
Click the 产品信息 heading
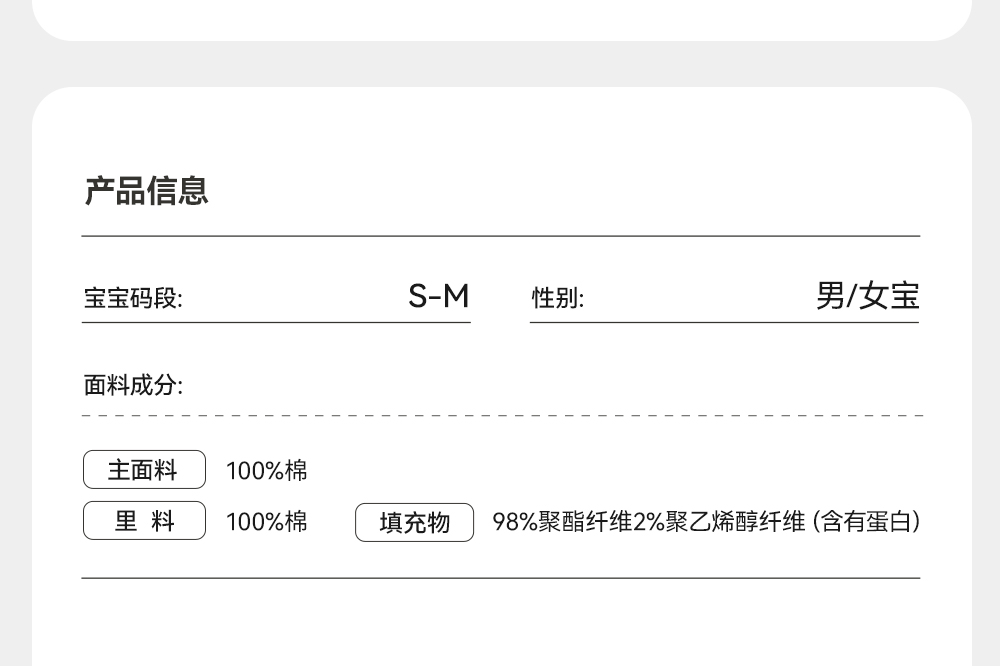pos(146,190)
